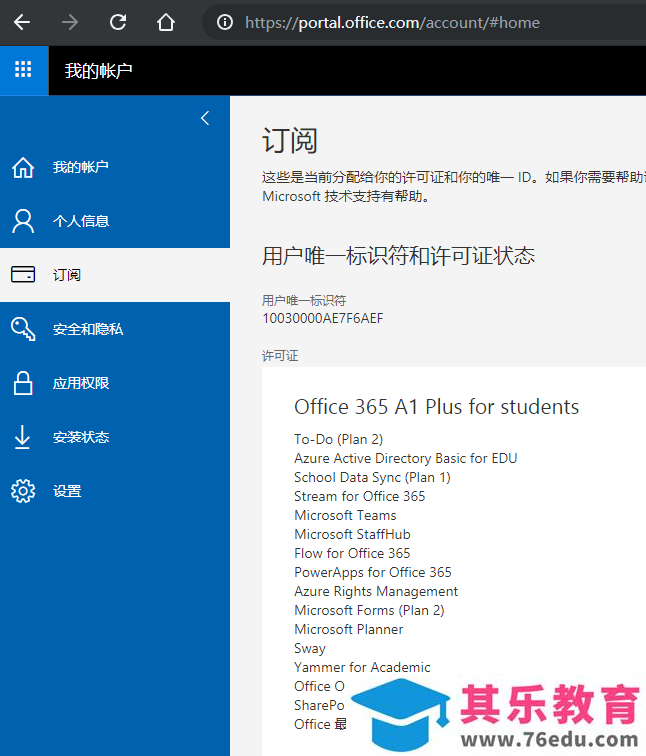This screenshot has width=646, height=756.
Task: Click the Microsoft Planner entry
Action: point(349,629)
